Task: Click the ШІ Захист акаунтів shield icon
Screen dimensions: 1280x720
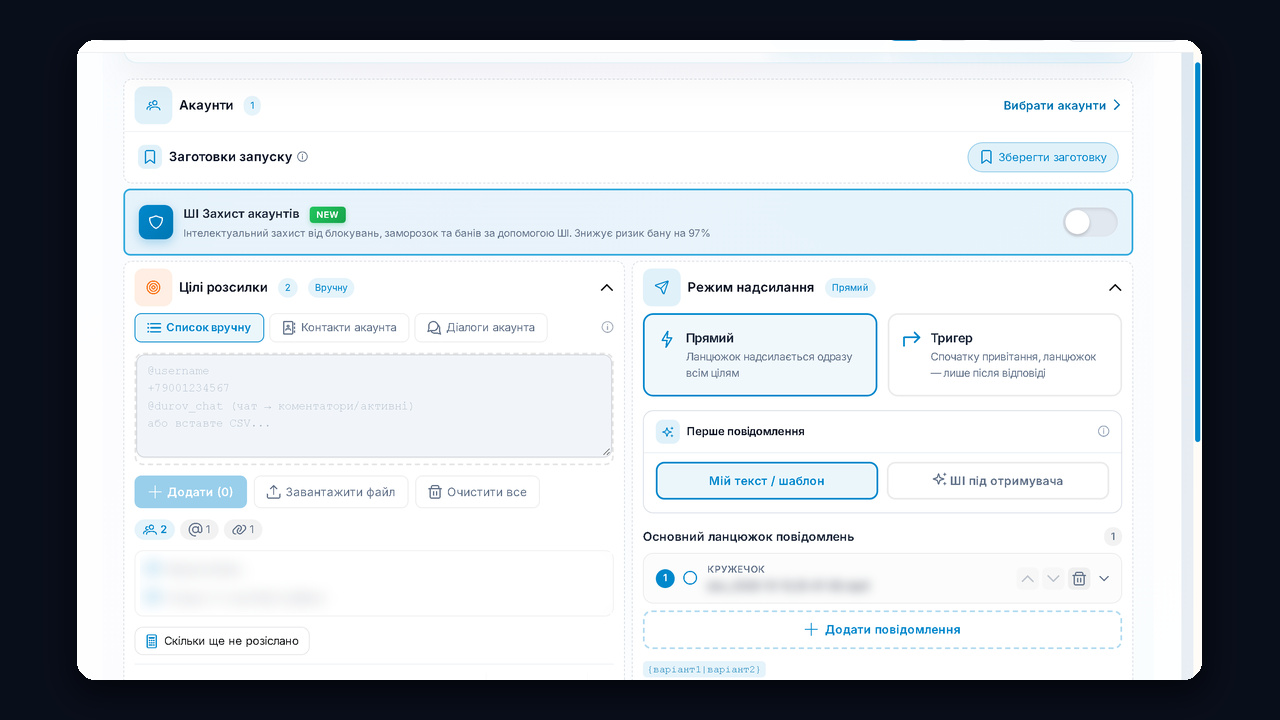Action: [x=156, y=222]
